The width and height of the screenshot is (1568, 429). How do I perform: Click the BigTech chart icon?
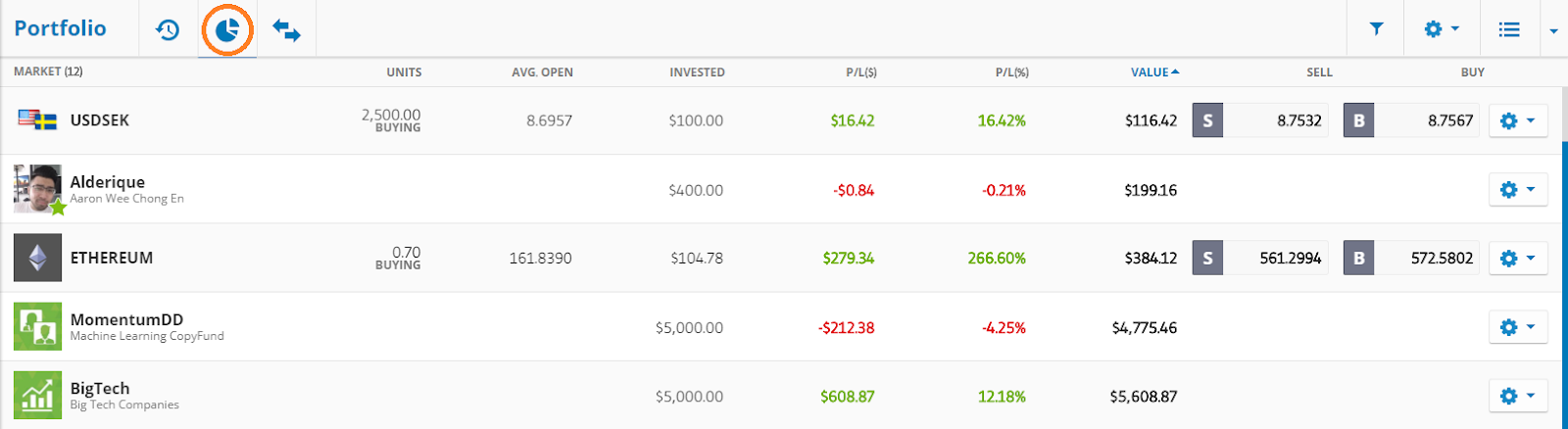click(x=37, y=395)
